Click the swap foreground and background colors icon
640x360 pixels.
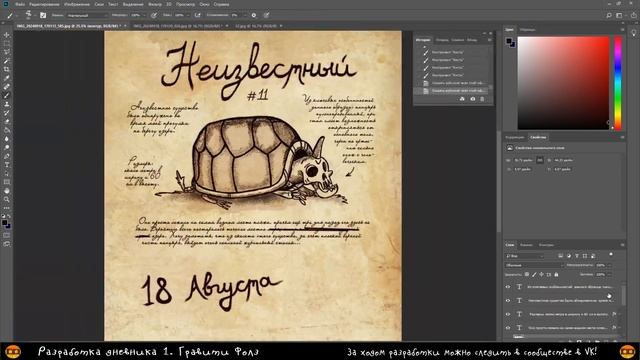9,216
